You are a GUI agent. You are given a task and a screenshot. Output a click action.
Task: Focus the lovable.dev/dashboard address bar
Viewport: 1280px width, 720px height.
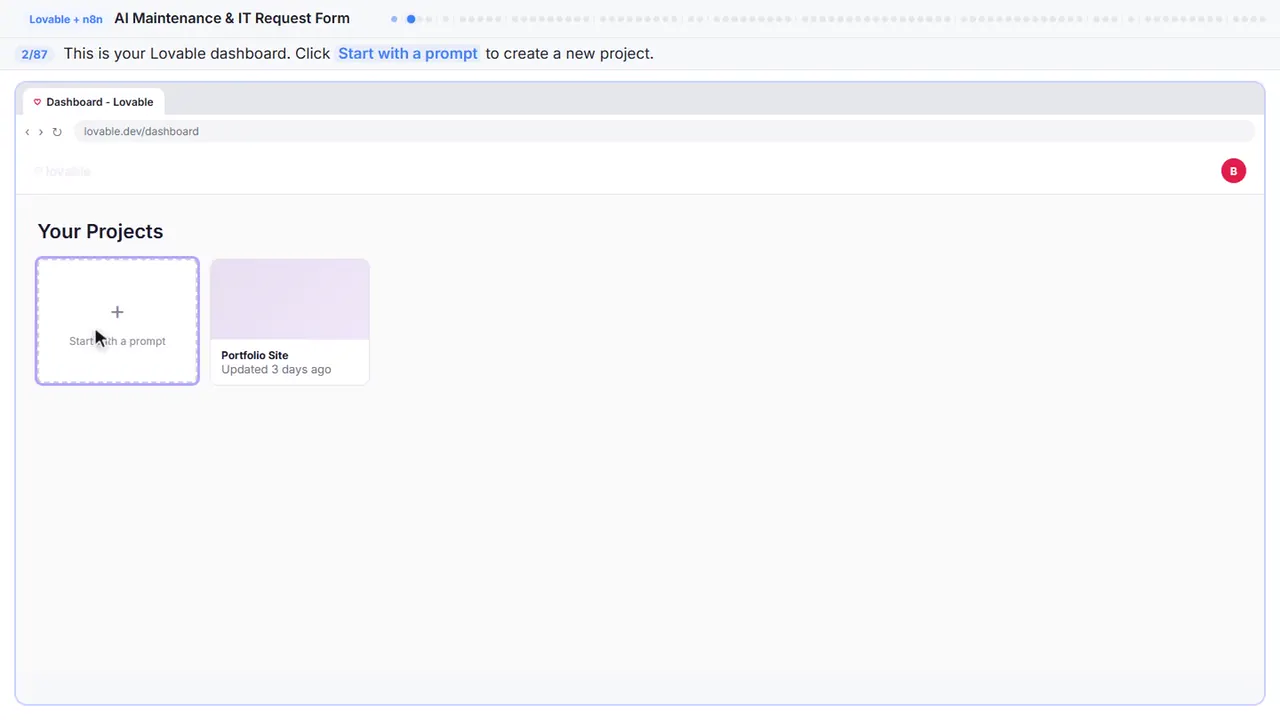[x=664, y=131]
